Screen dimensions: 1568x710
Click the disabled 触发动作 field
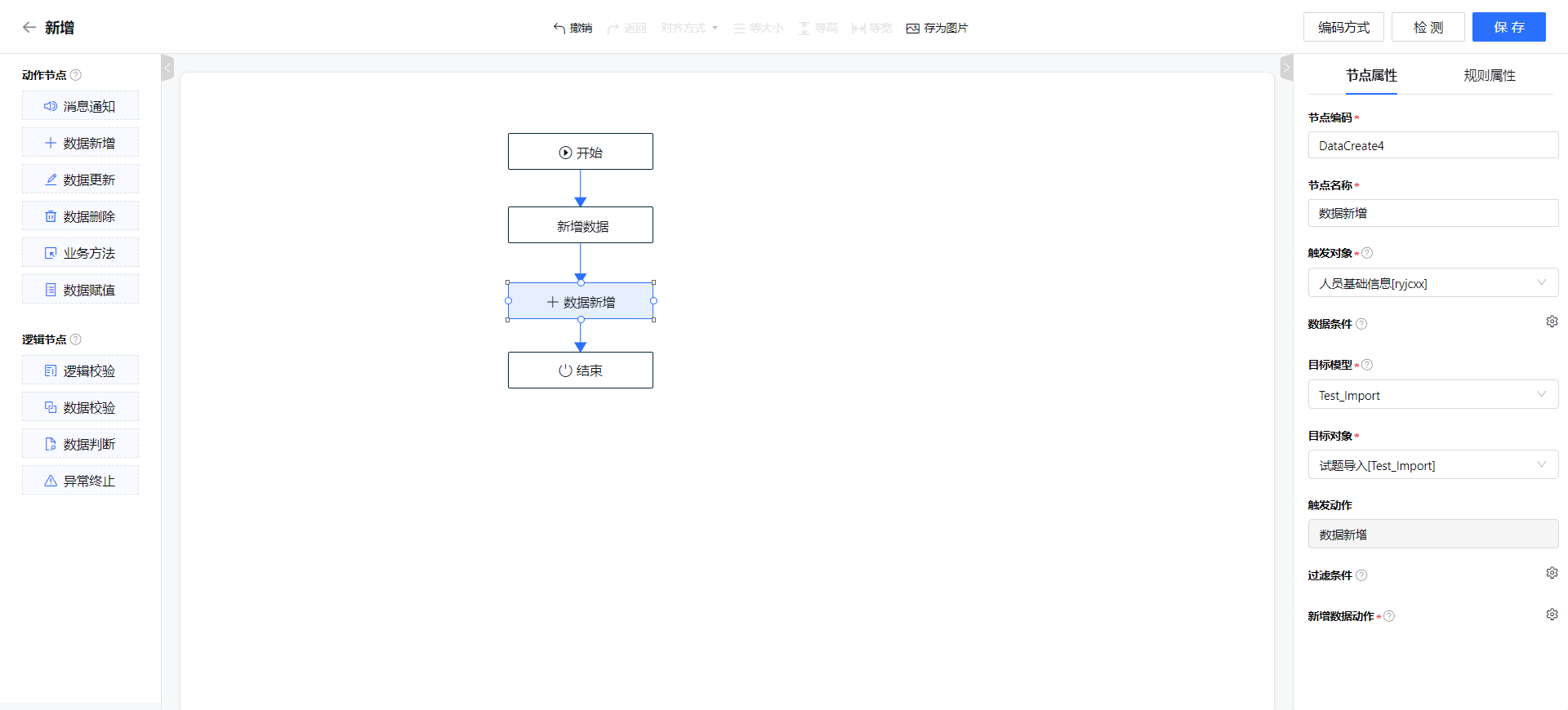(x=1433, y=535)
